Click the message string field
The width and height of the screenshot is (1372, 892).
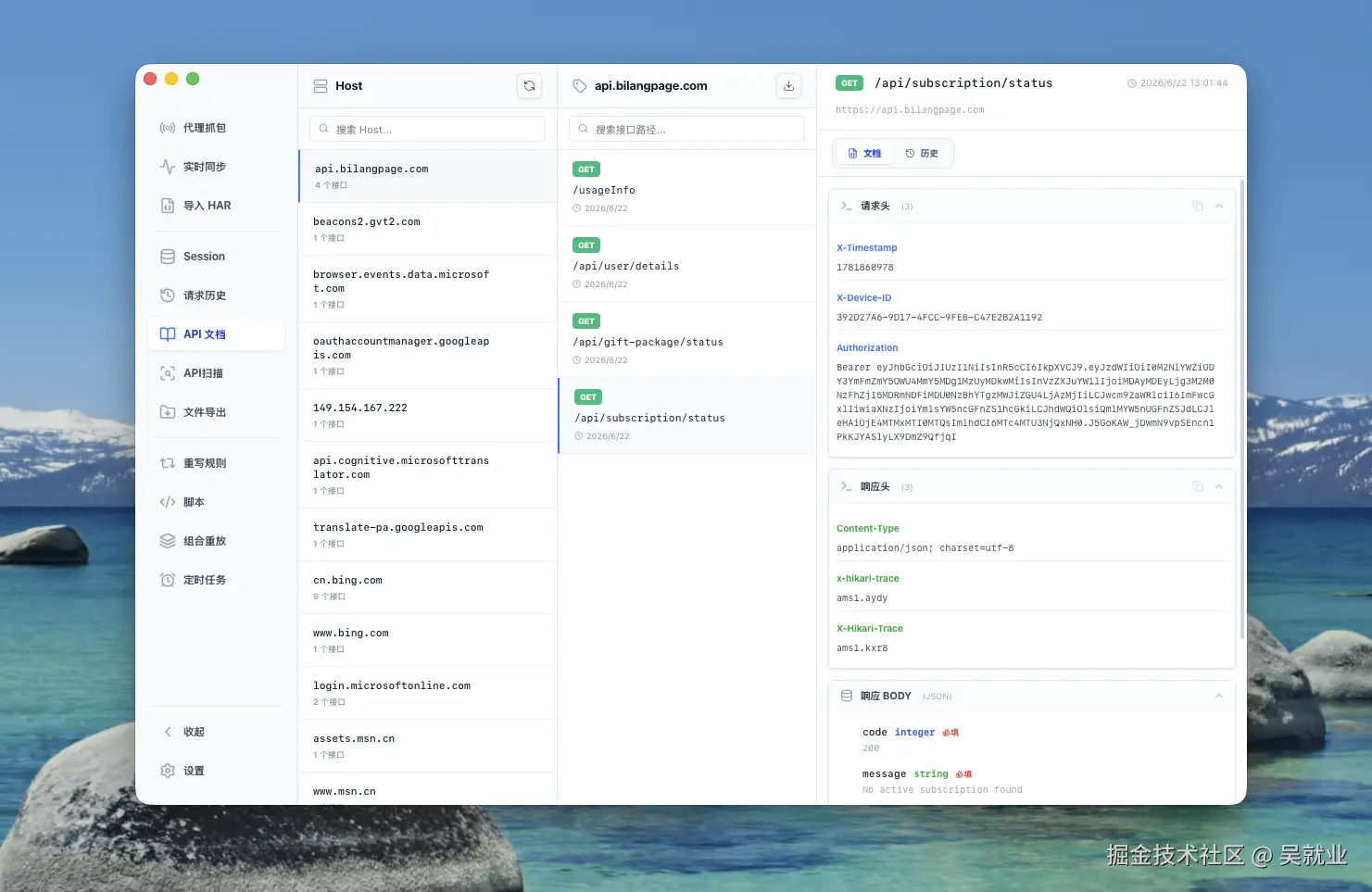[x=917, y=774]
